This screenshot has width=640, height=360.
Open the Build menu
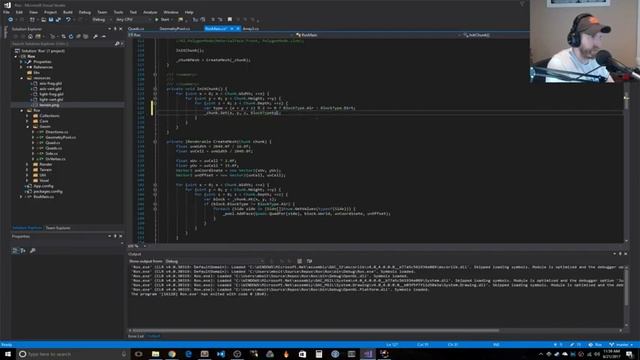[68, 12]
